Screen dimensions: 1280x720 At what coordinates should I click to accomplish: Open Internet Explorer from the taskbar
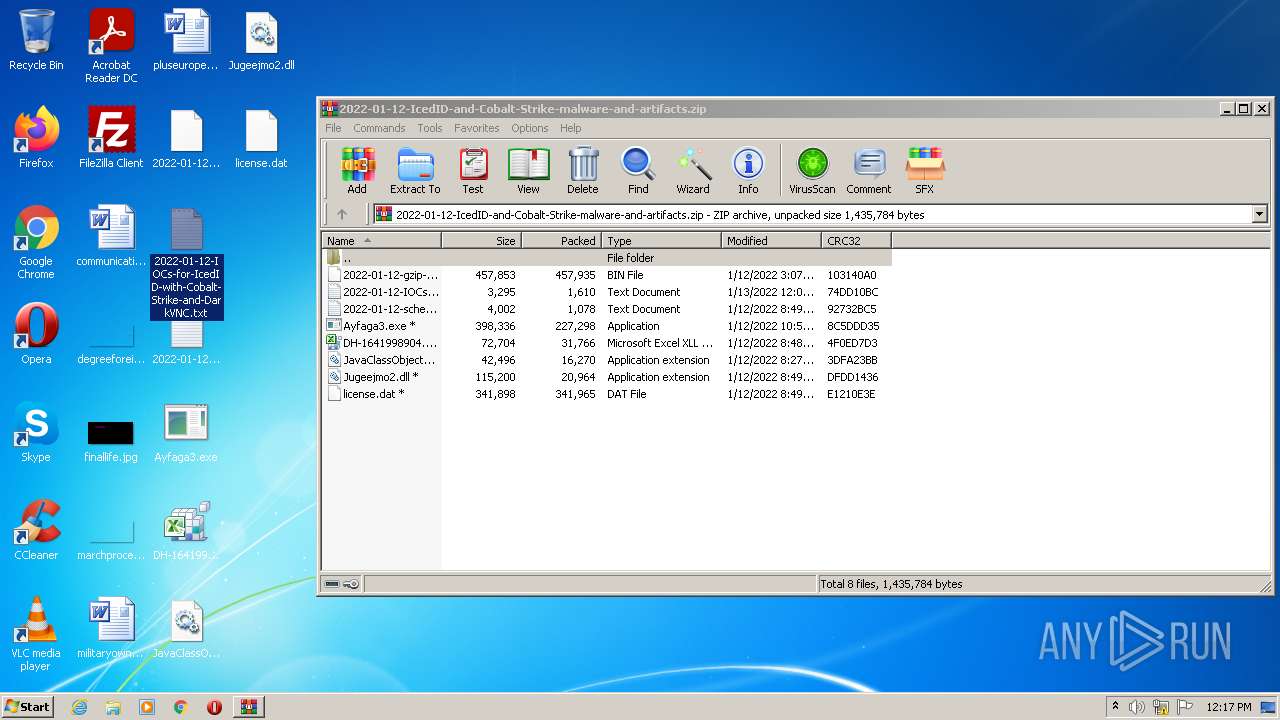point(80,707)
